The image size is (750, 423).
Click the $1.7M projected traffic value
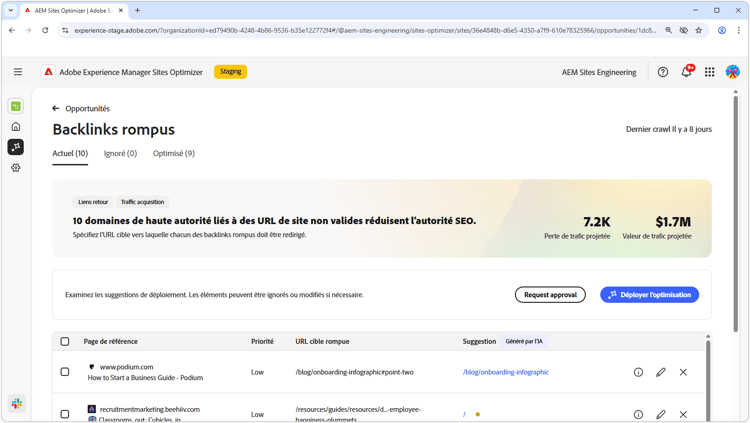[x=673, y=222]
